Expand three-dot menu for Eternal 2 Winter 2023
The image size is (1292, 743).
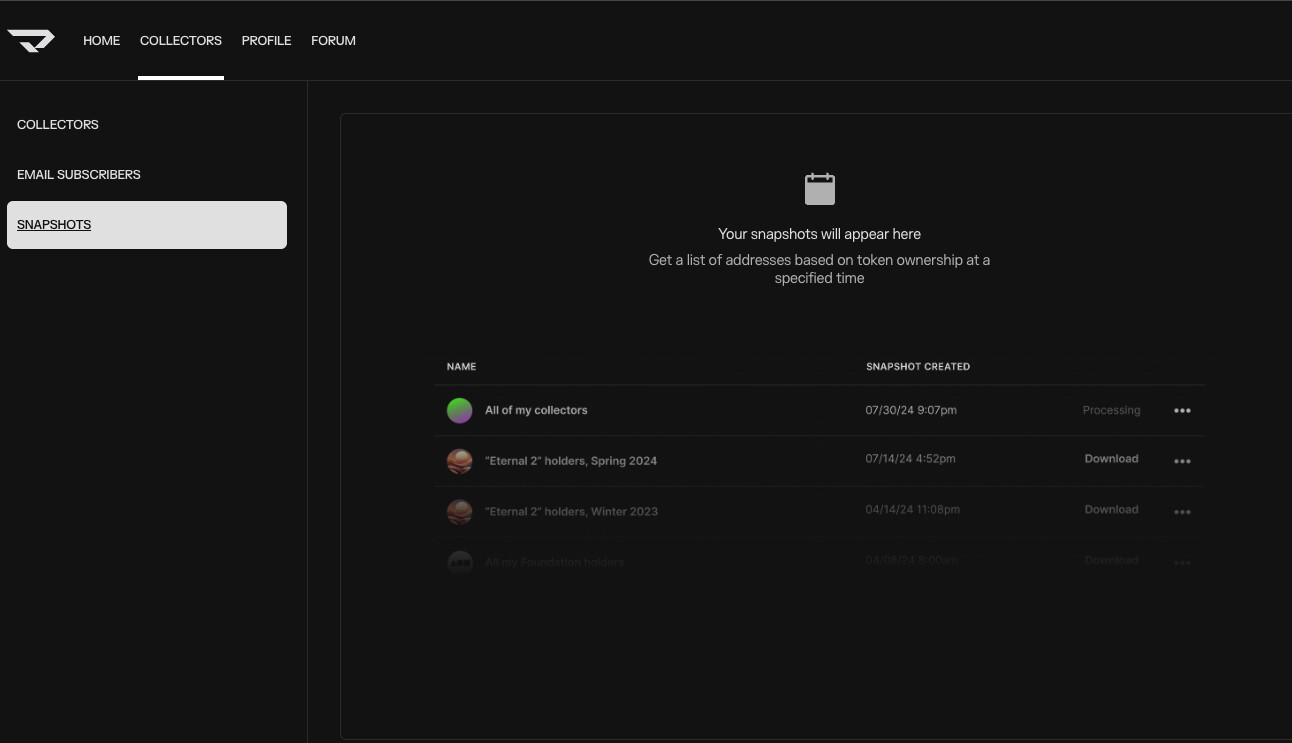coord(1182,511)
